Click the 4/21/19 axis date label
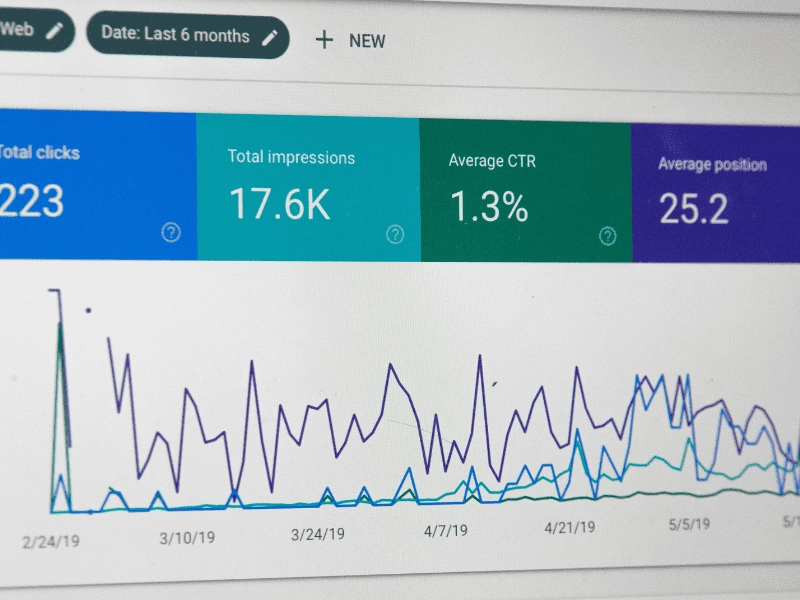Image resolution: width=800 pixels, height=600 pixels. (x=570, y=526)
